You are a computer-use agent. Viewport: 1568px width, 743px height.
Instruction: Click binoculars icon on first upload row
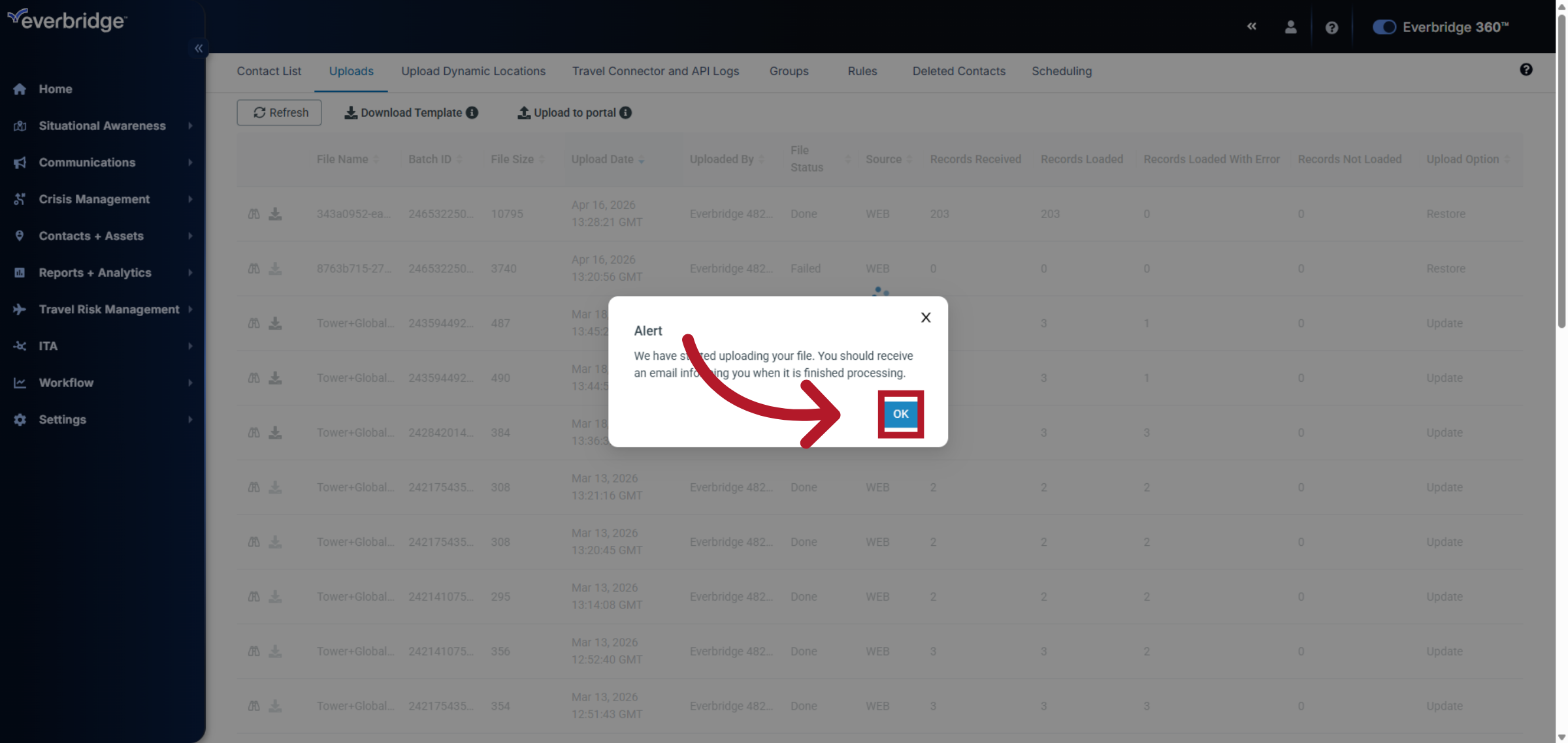click(x=254, y=214)
